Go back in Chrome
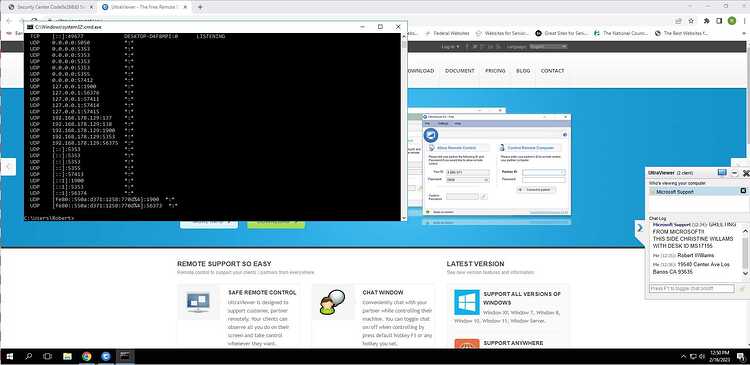This screenshot has width=750, height=365. [x=9, y=21]
